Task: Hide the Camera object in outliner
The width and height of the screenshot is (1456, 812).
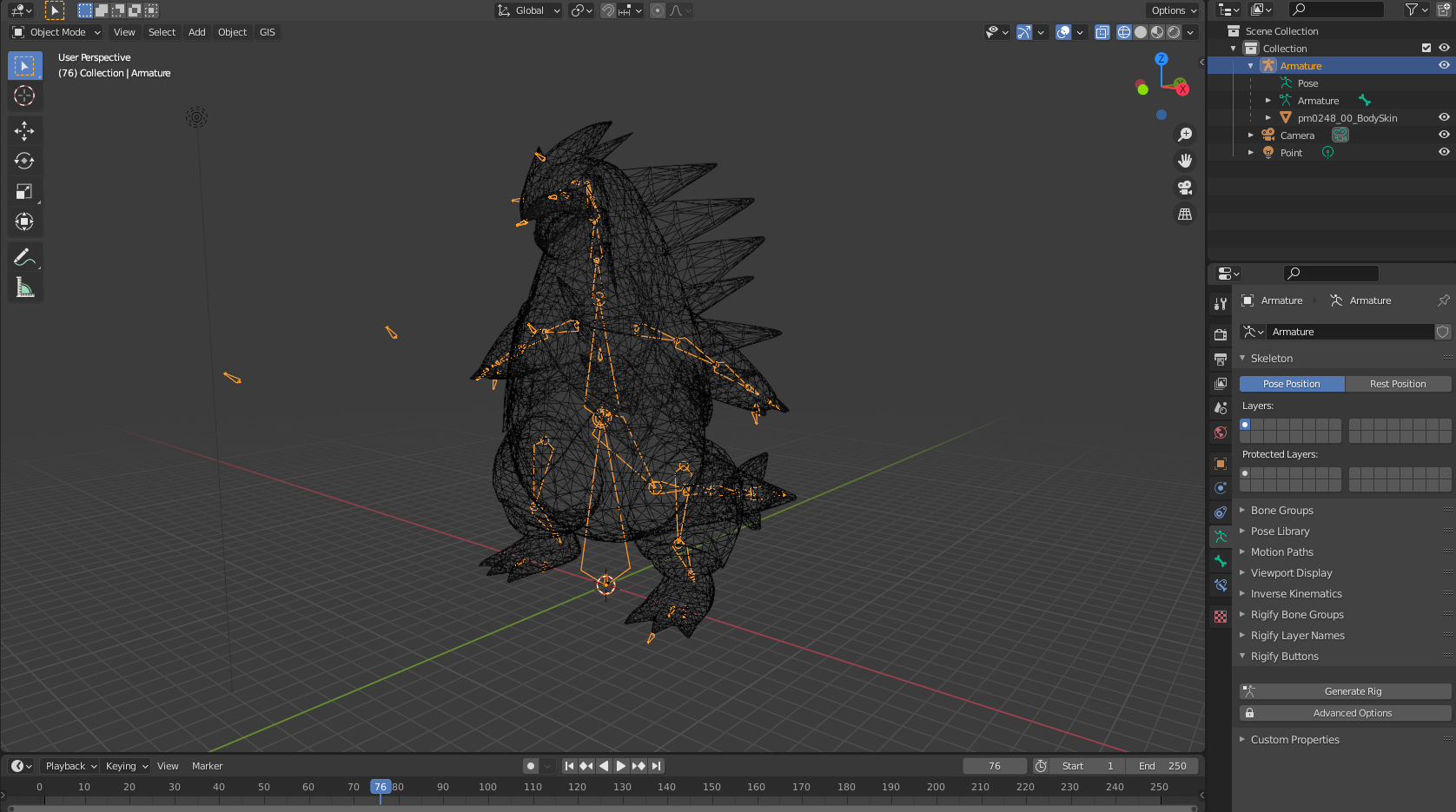Action: tap(1444, 135)
